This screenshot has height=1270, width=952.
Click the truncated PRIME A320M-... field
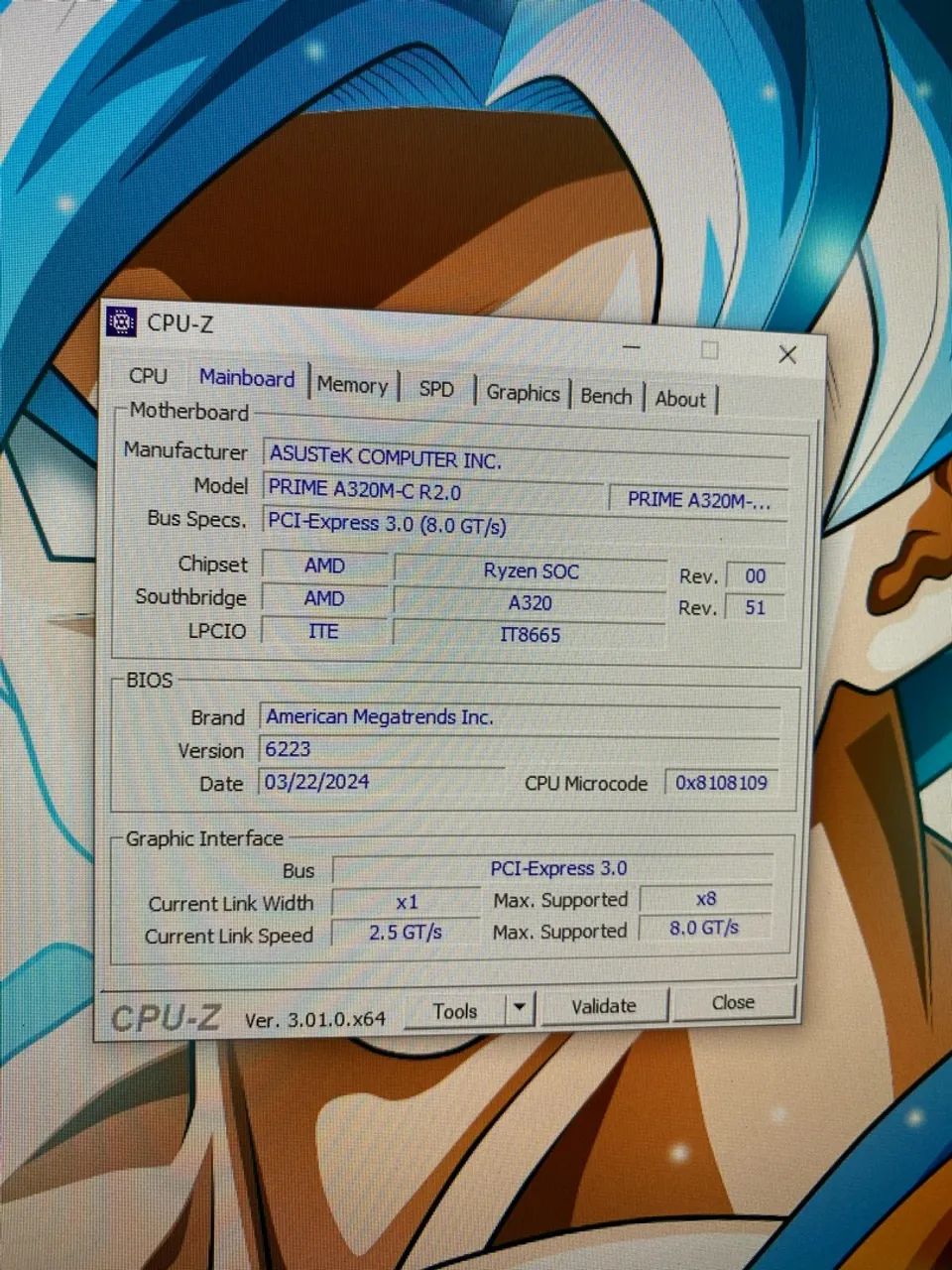698,500
